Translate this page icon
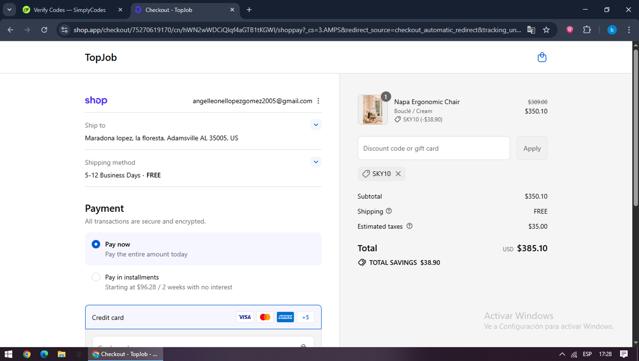 pyautogui.click(x=531, y=30)
